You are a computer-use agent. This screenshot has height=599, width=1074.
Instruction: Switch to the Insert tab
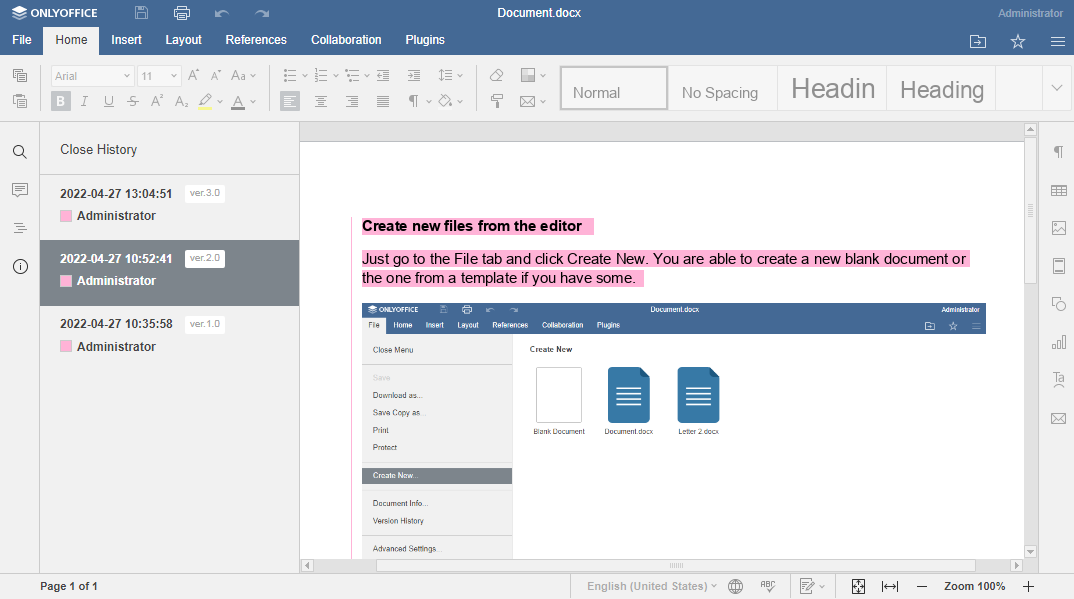pyautogui.click(x=127, y=40)
